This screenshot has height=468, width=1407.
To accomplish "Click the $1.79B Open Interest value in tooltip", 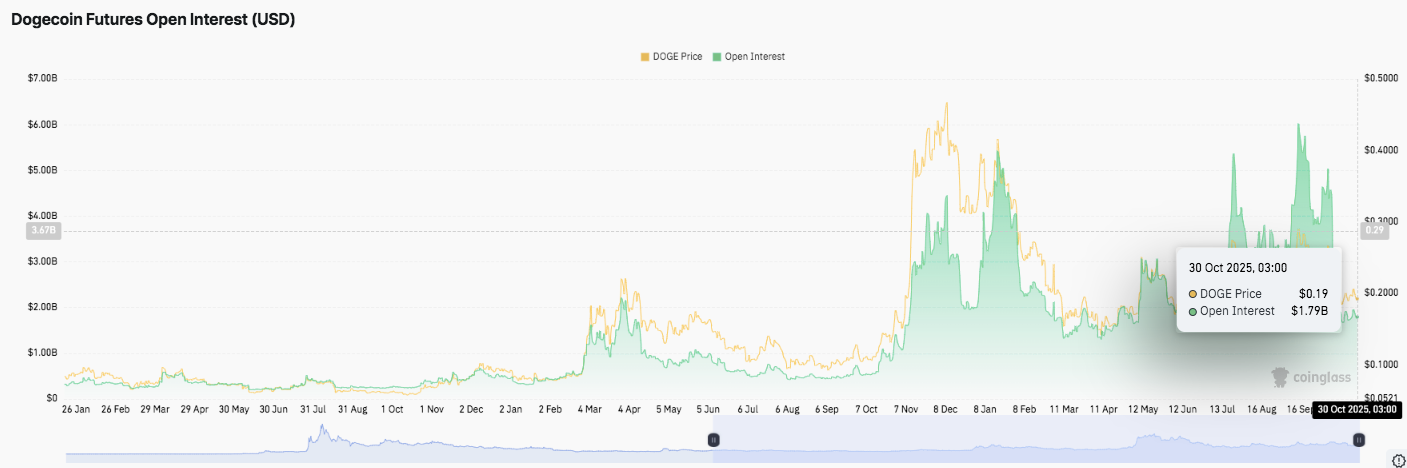I will coord(1309,311).
